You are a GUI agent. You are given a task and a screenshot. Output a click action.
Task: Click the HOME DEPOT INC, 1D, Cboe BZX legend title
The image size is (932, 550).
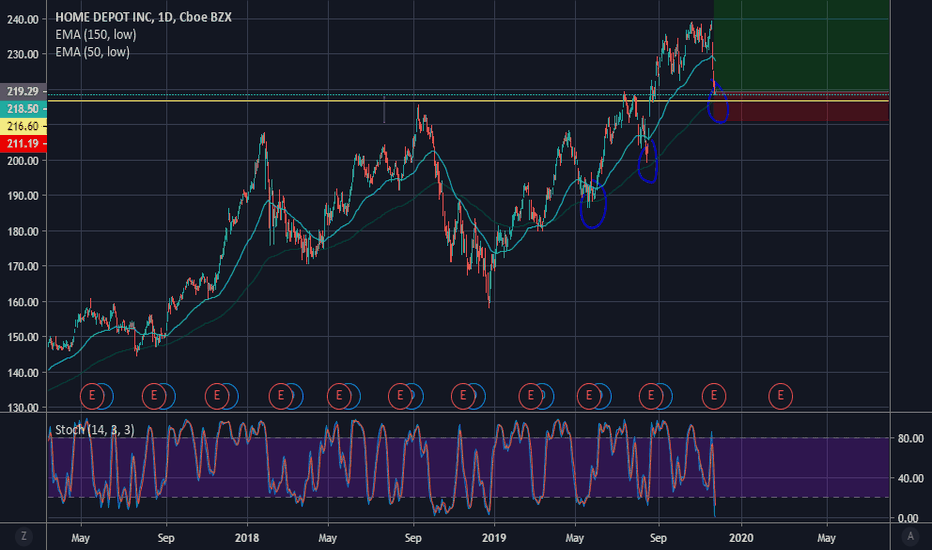tap(143, 17)
